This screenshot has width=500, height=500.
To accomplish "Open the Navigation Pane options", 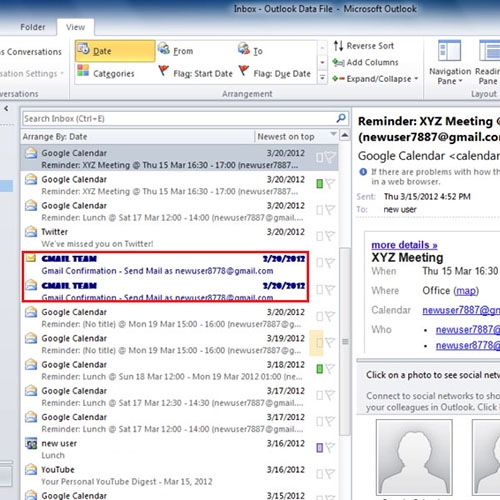I will point(449,62).
